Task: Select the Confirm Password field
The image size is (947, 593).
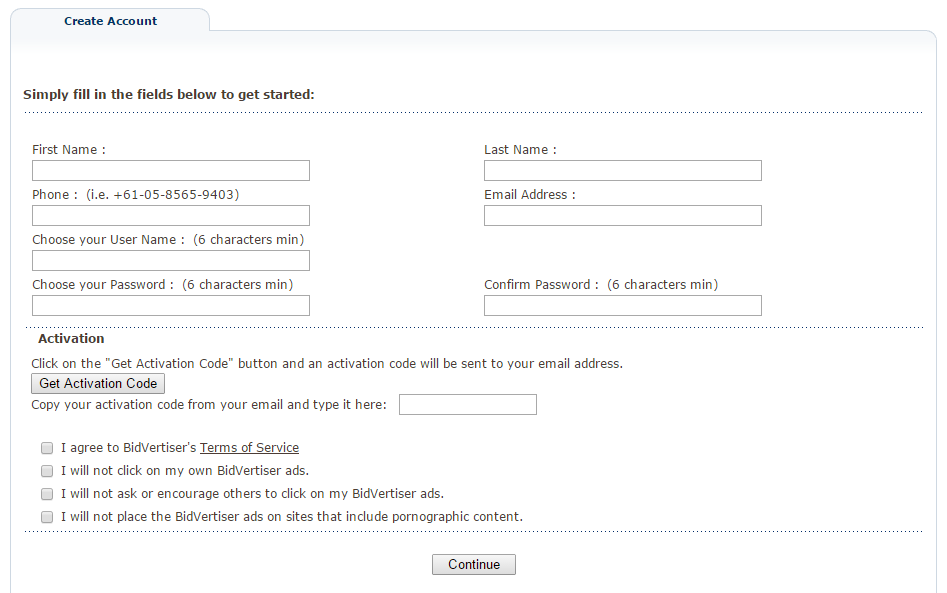Action: [622, 306]
